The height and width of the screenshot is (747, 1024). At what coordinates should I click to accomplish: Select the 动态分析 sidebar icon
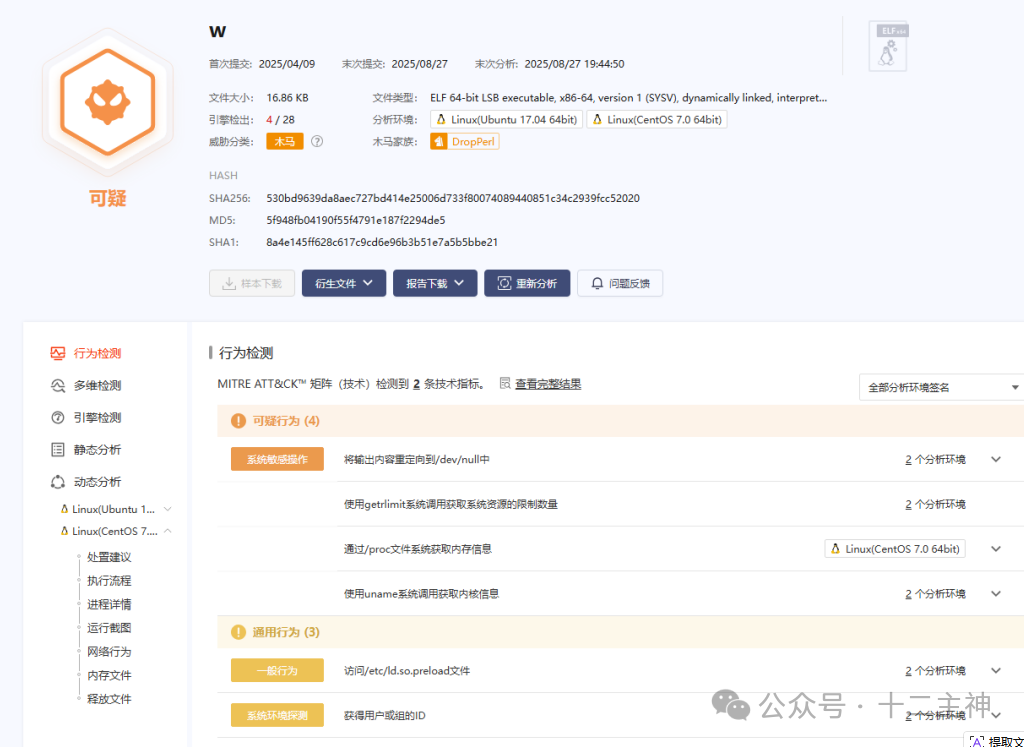[x=57, y=481]
